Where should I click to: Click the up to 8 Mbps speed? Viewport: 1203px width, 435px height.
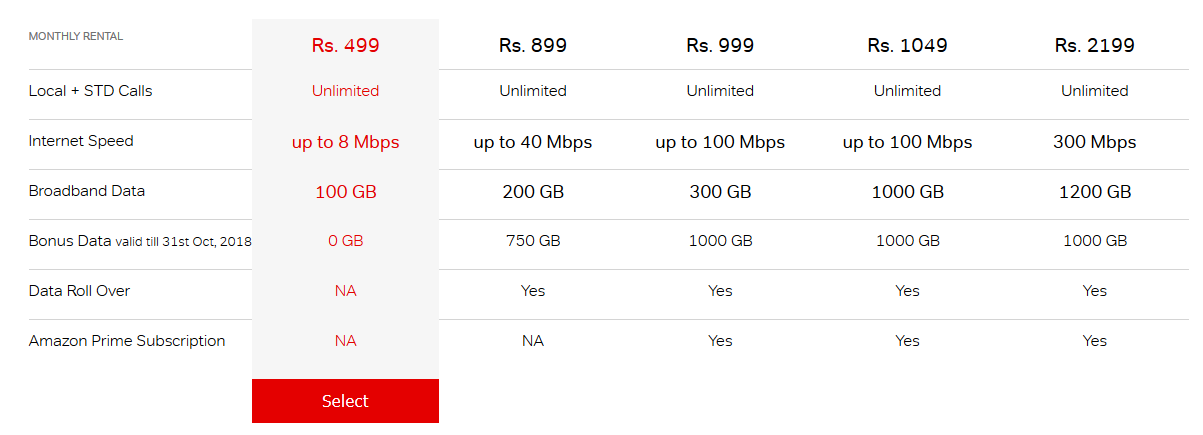345,142
